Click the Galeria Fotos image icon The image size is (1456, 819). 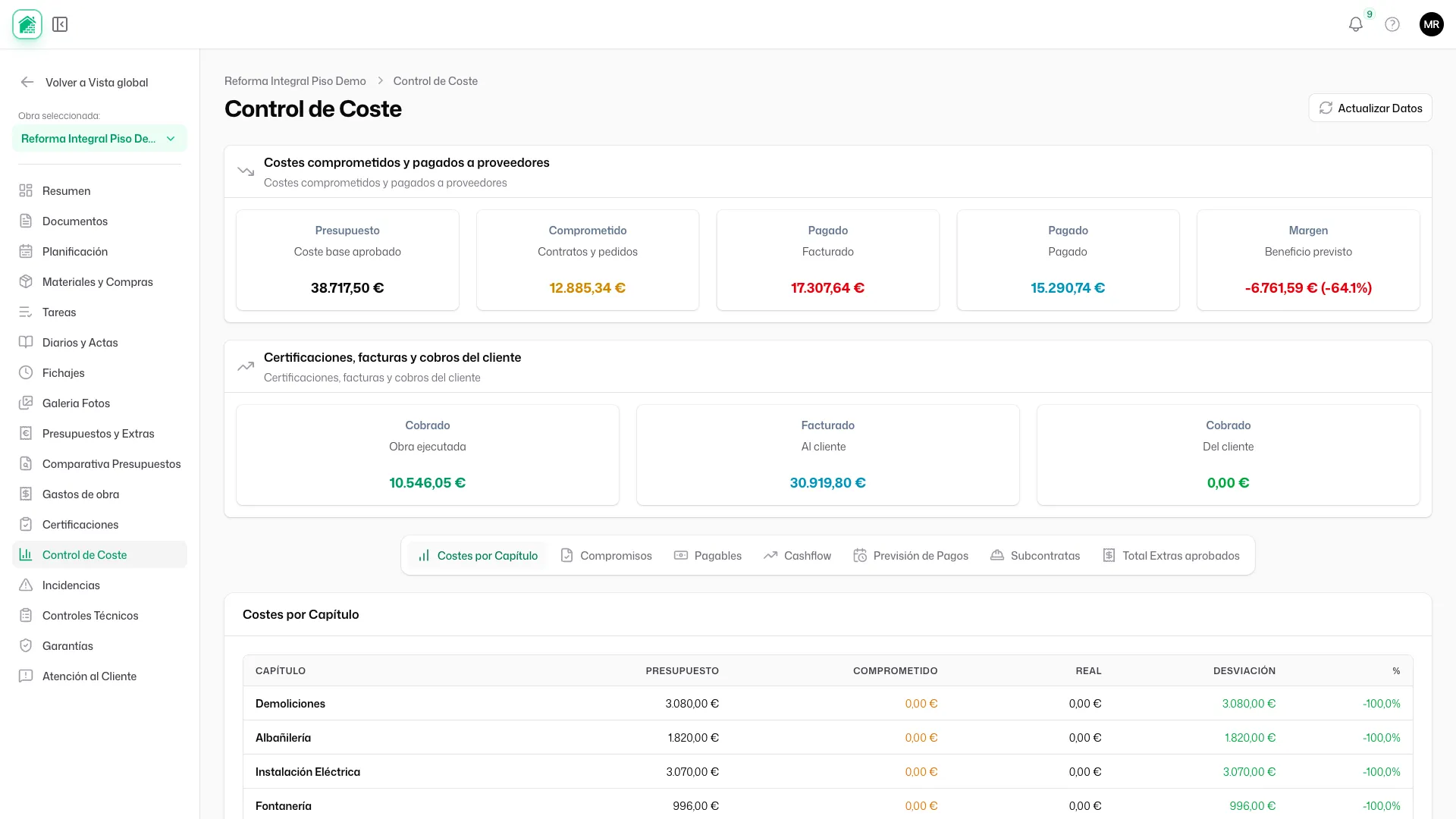point(26,403)
